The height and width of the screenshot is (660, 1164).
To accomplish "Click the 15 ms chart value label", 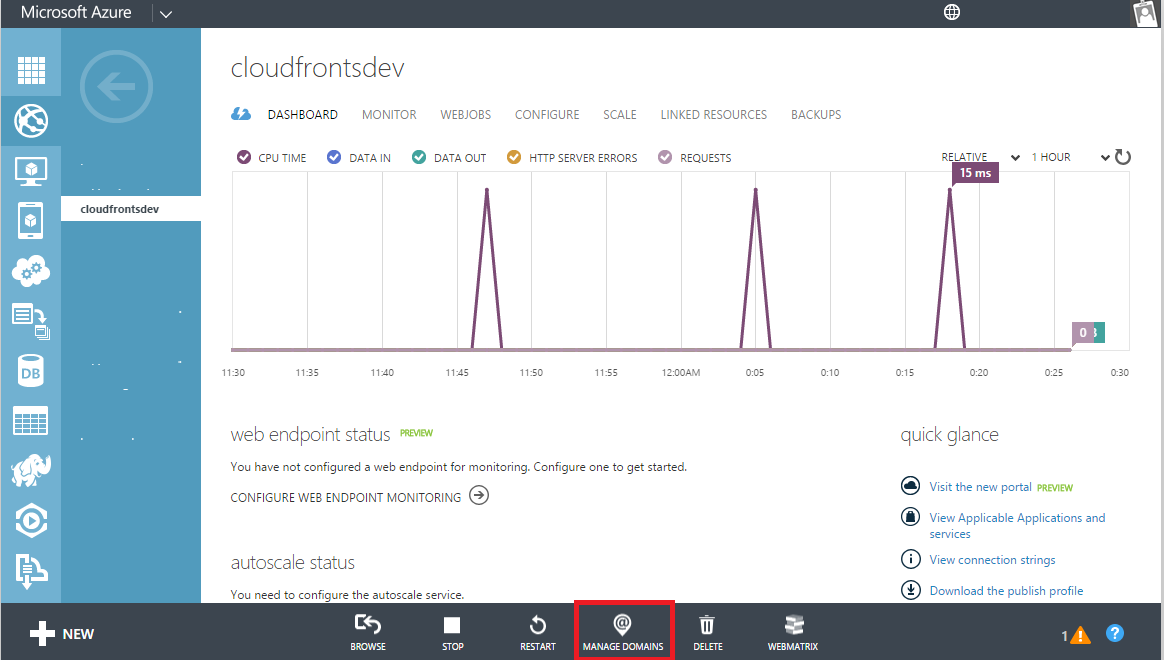I will tap(975, 173).
